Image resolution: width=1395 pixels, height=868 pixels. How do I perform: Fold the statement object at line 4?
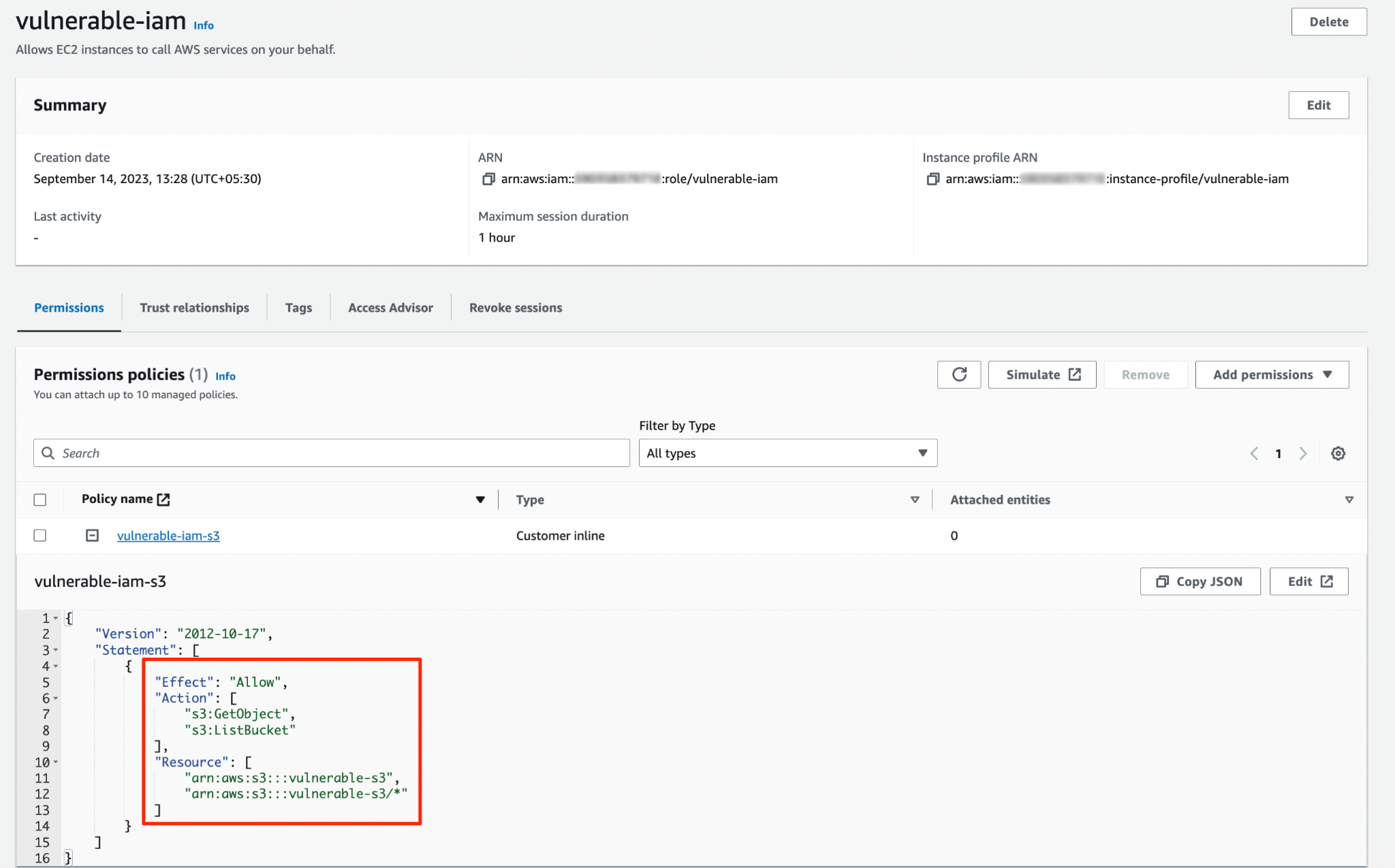coord(56,666)
